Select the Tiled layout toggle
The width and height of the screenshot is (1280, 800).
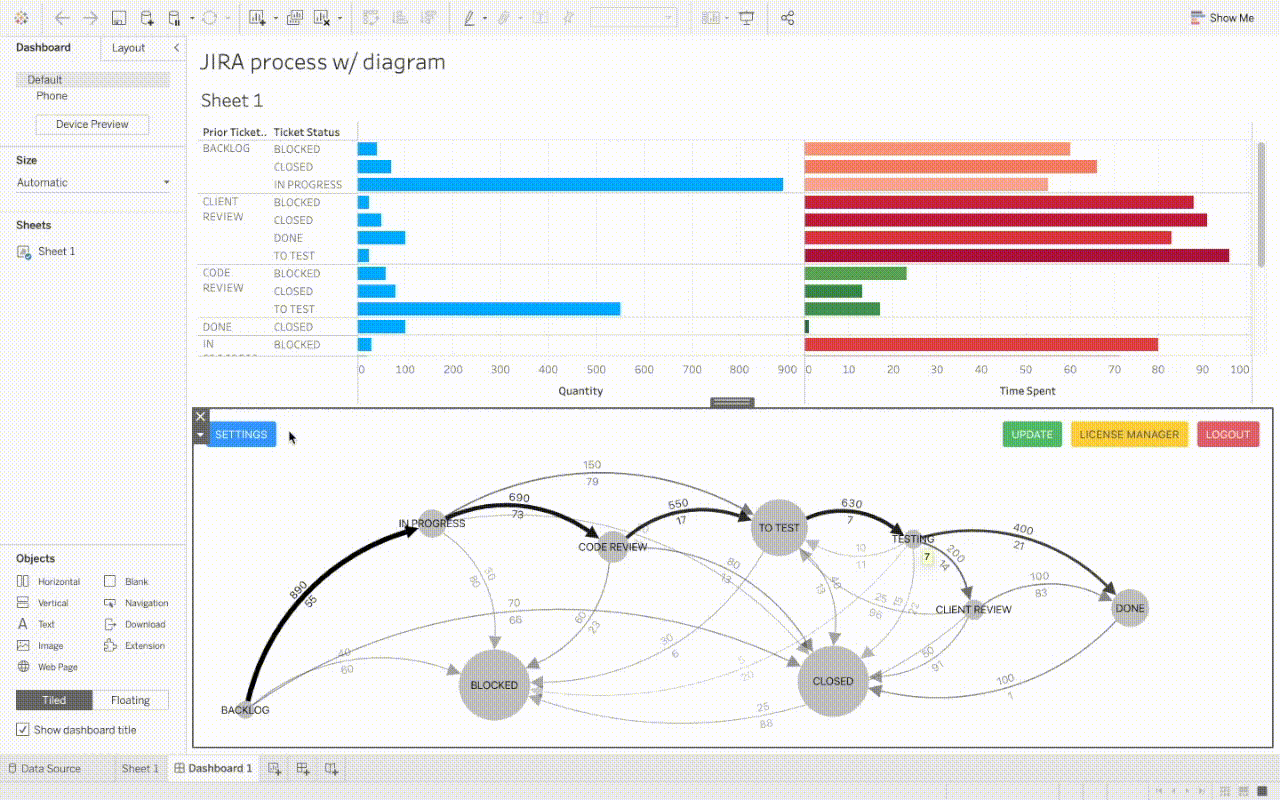[x=54, y=700]
